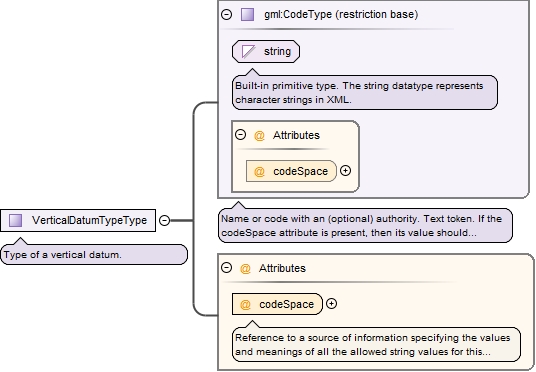Select the codeSpace attribute inside gml:CodeType

click(291, 171)
